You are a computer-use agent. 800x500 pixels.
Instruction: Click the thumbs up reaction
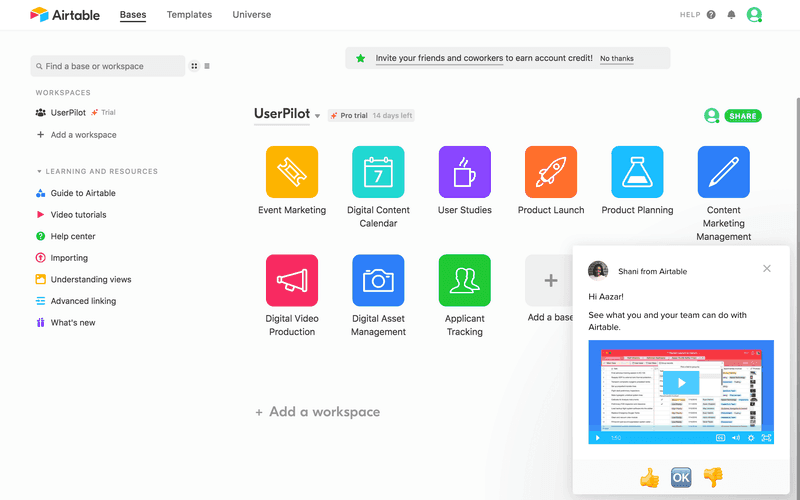[x=649, y=478]
